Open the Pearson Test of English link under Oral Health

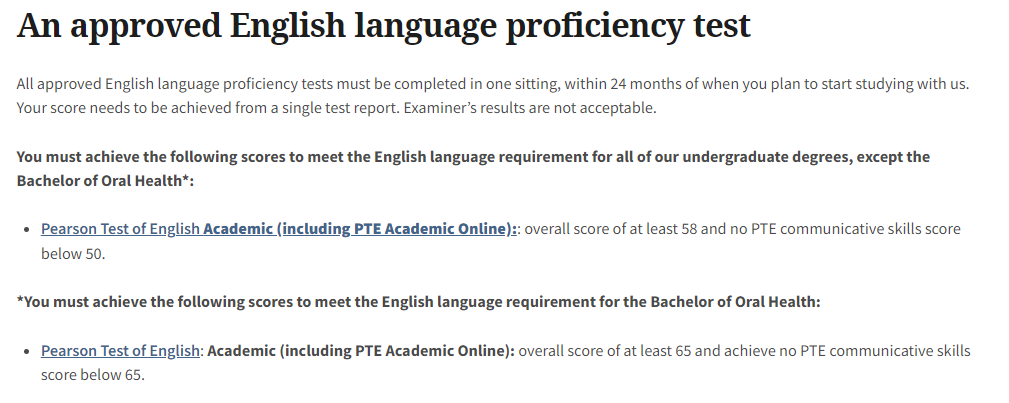[x=120, y=351]
